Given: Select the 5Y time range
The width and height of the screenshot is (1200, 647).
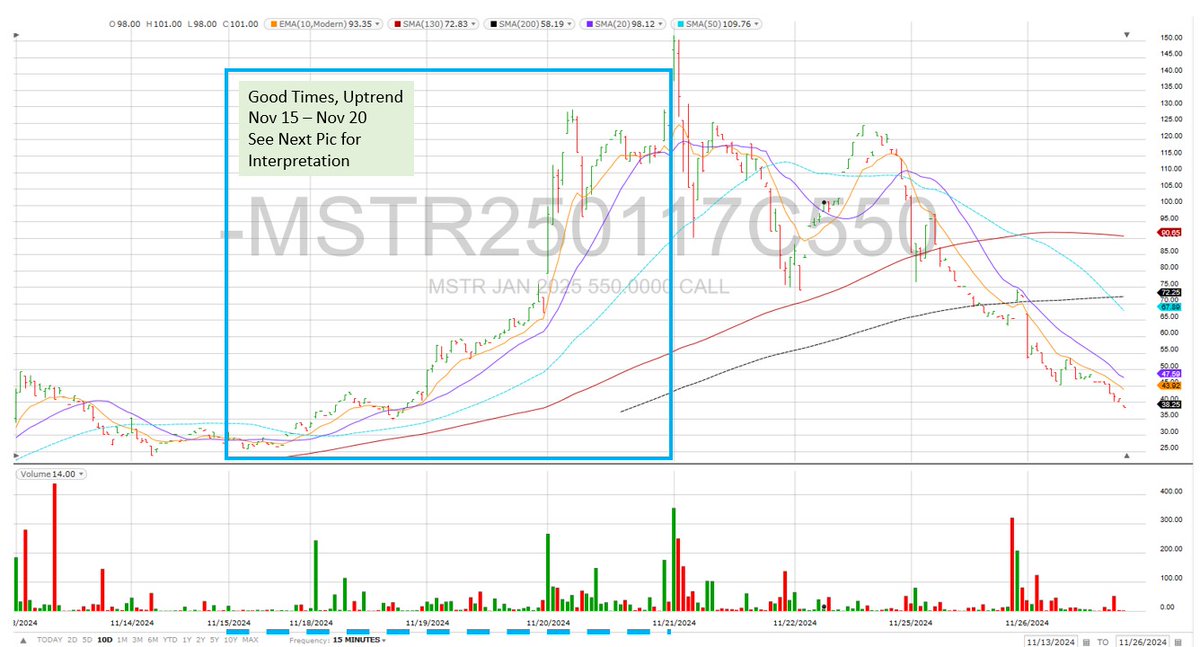Looking at the screenshot, I should tap(216, 640).
